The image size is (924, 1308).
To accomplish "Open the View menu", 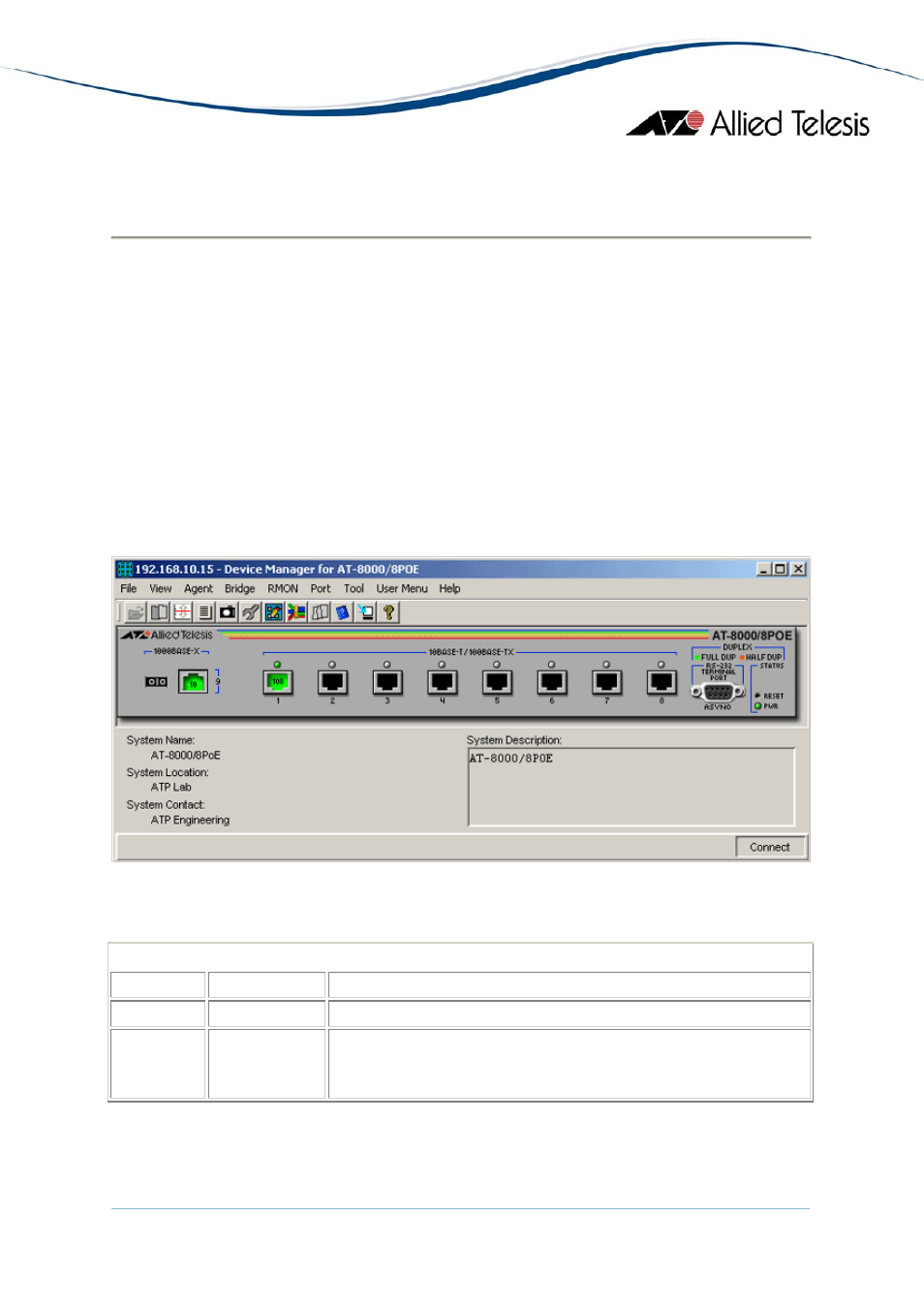I will click(x=160, y=588).
